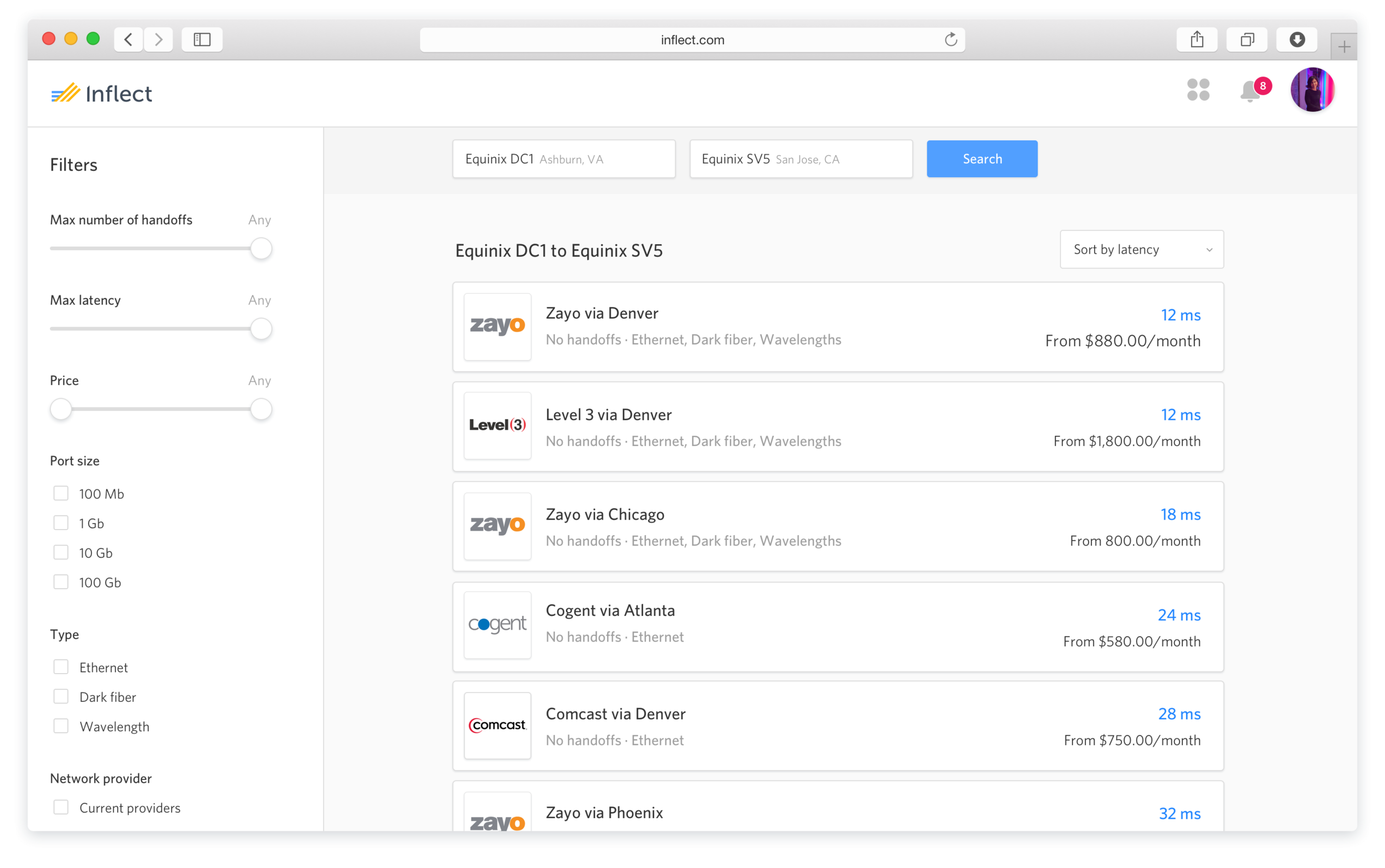Open the user profile avatar

1312,90
